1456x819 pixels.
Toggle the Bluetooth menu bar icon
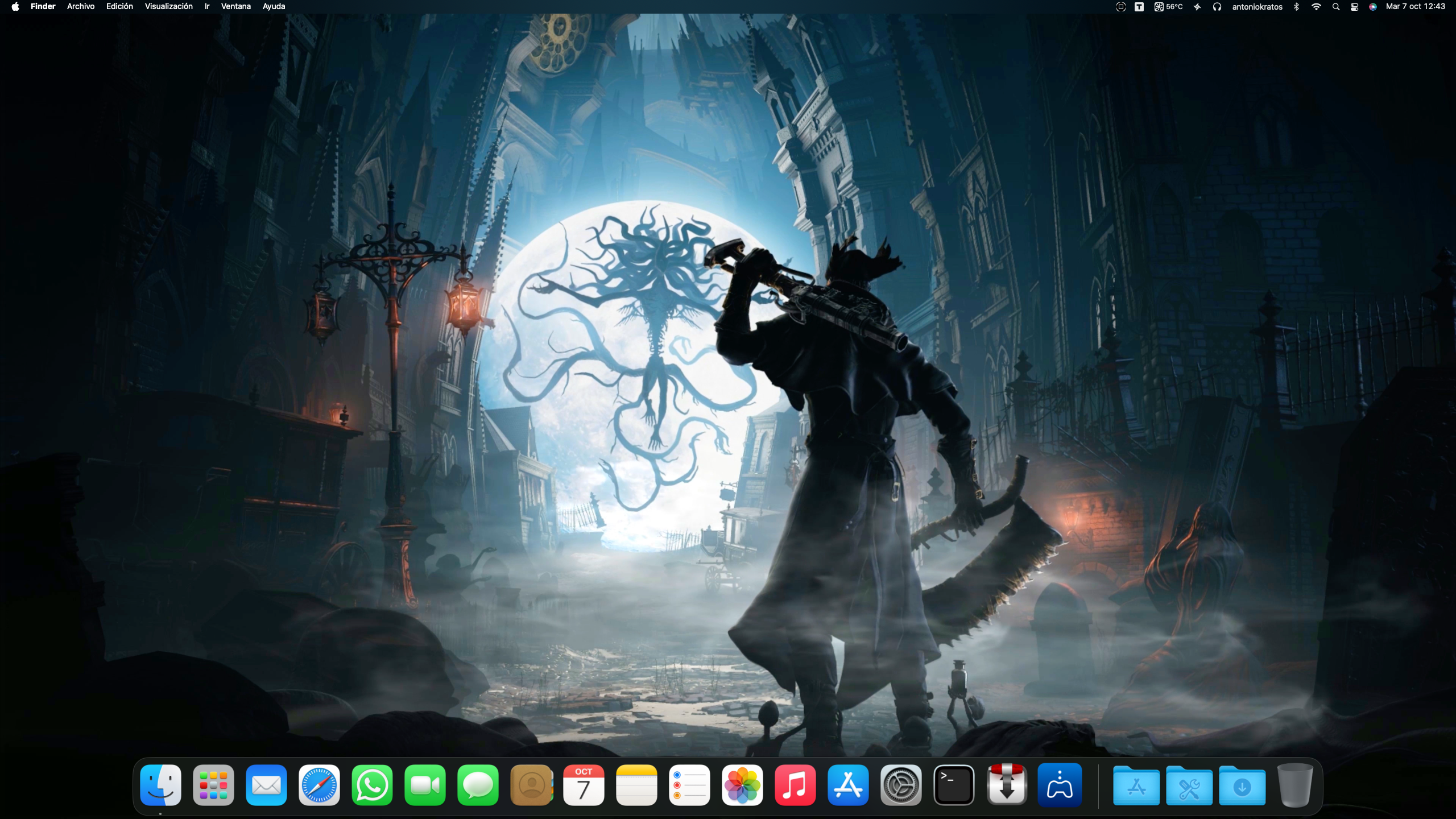click(x=1296, y=7)
